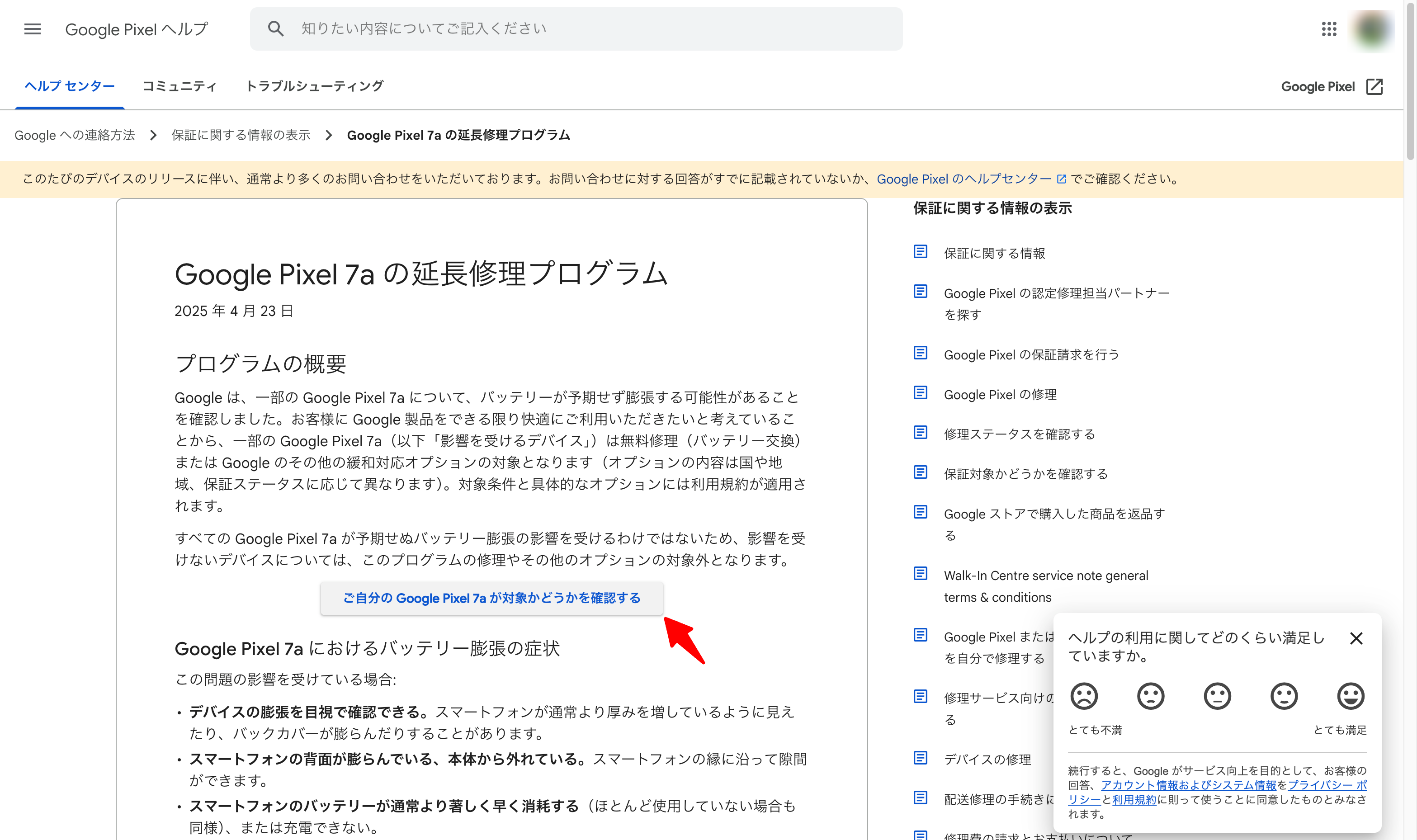Screen dimensions: 1417x840
Task: Open Google Pixel のヘルプセンター banner link
Action: coord(972,179)
